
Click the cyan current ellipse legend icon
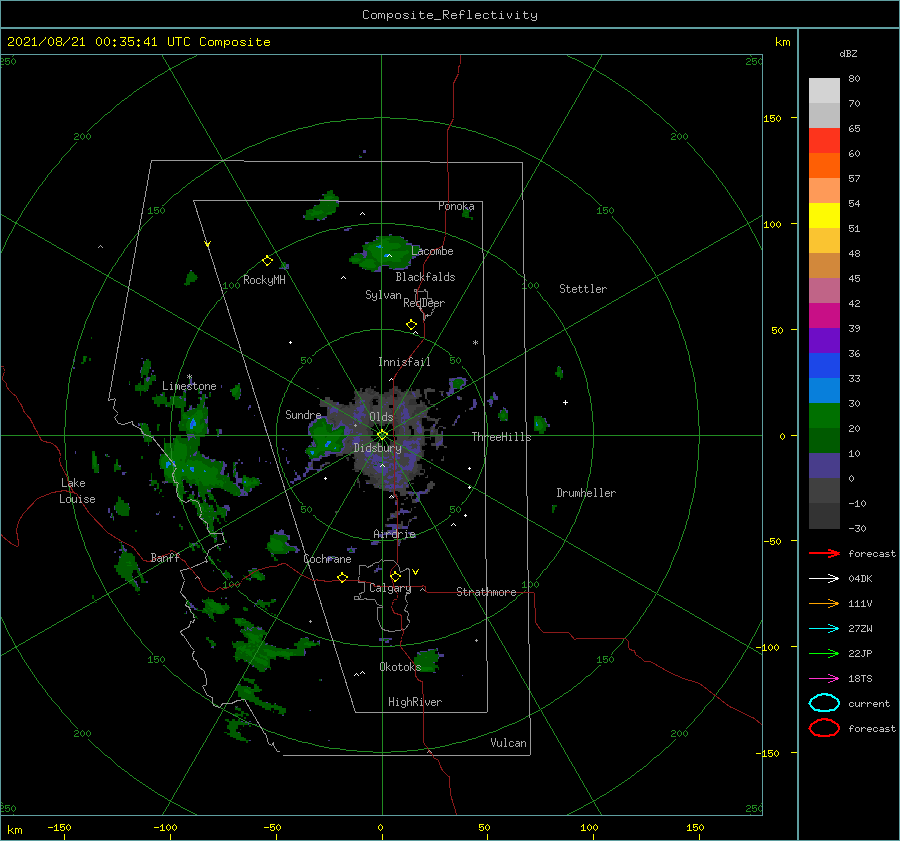tap(824, 703)
